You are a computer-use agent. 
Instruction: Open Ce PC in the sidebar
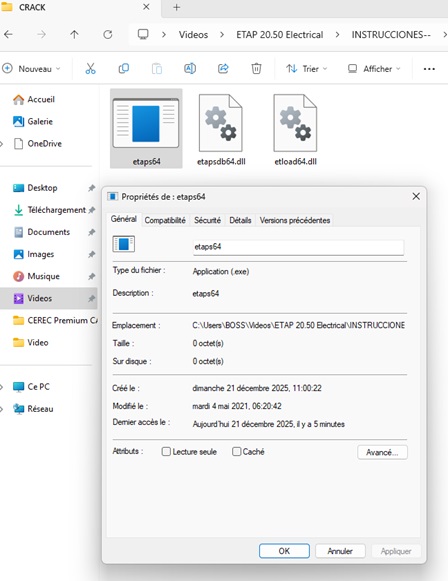pyautogui.click(x=31, y=386)
